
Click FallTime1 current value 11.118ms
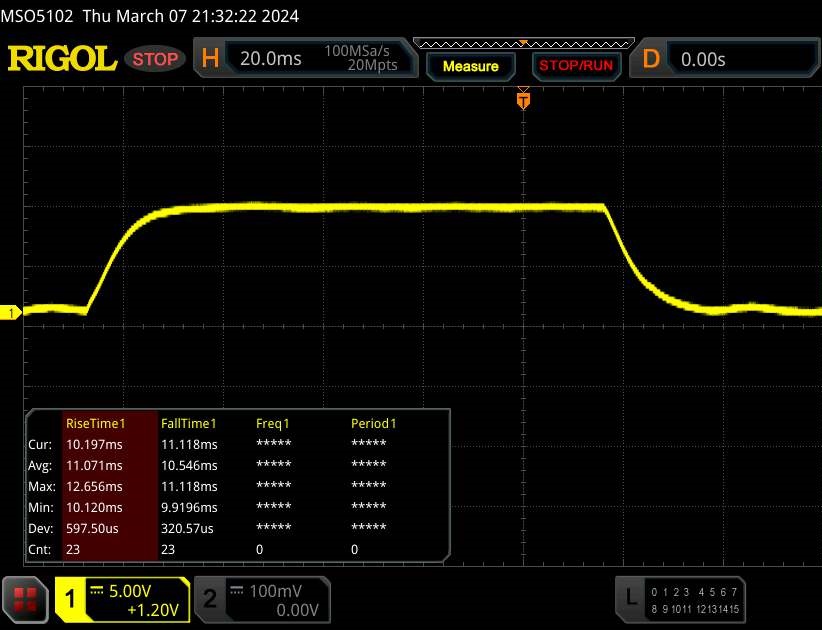[189, 444]
